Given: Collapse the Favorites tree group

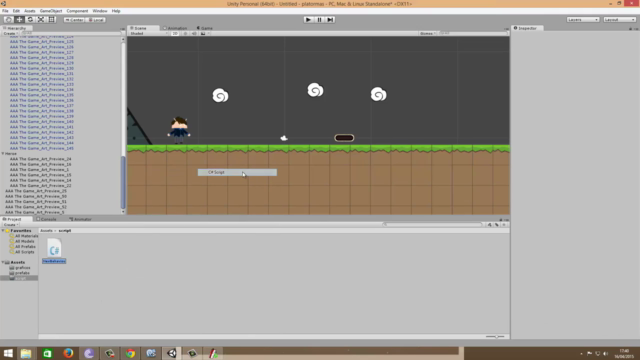Looking at the screenshot, I should 3,231.
